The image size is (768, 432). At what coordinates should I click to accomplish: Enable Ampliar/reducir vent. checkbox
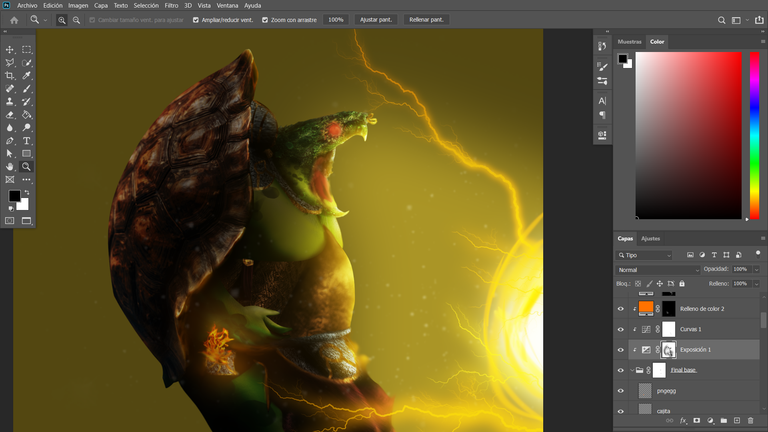tap(196, 20)
